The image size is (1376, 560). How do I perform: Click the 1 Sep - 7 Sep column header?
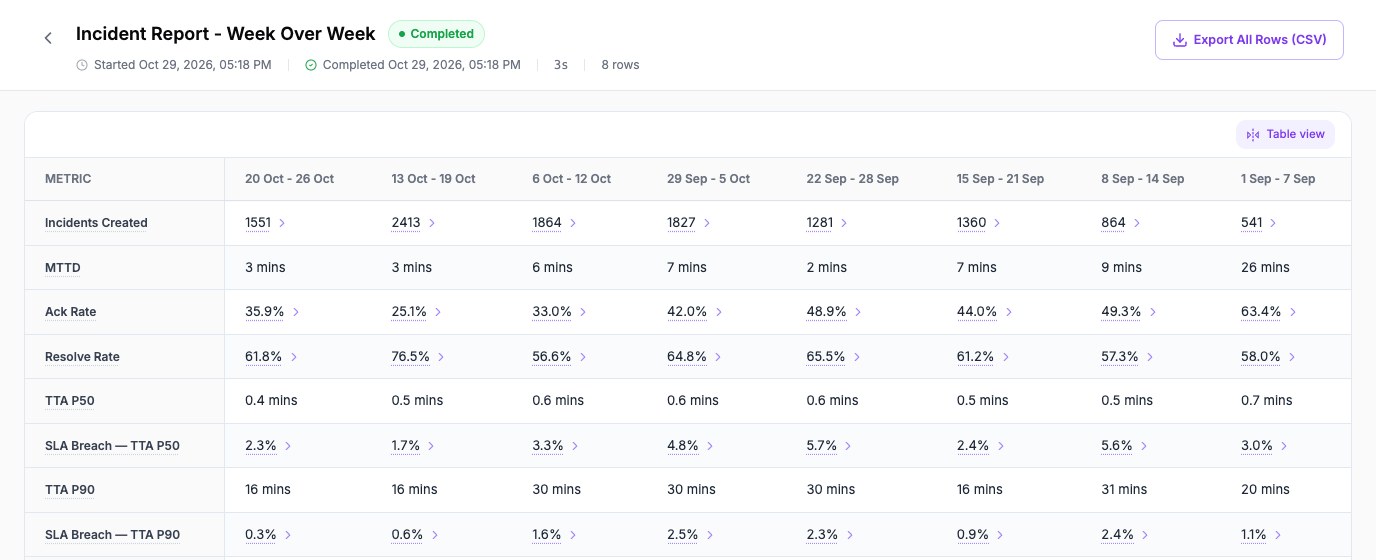1278,179
